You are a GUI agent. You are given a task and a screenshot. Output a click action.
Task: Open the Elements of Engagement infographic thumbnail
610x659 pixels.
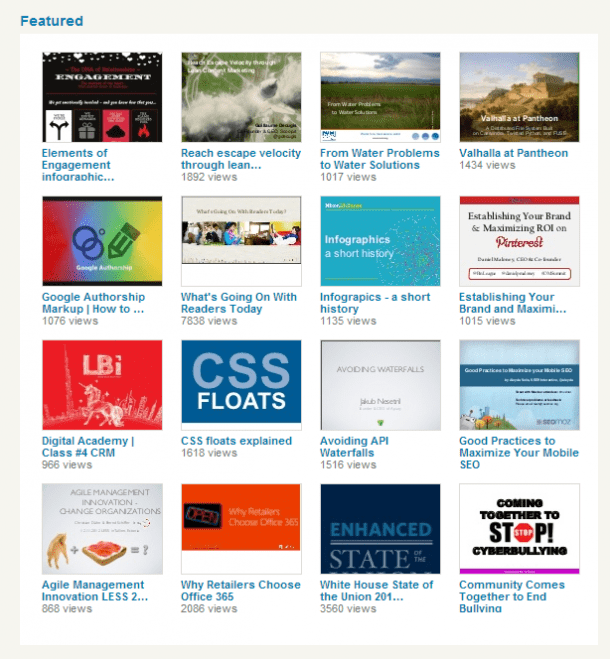102,97
